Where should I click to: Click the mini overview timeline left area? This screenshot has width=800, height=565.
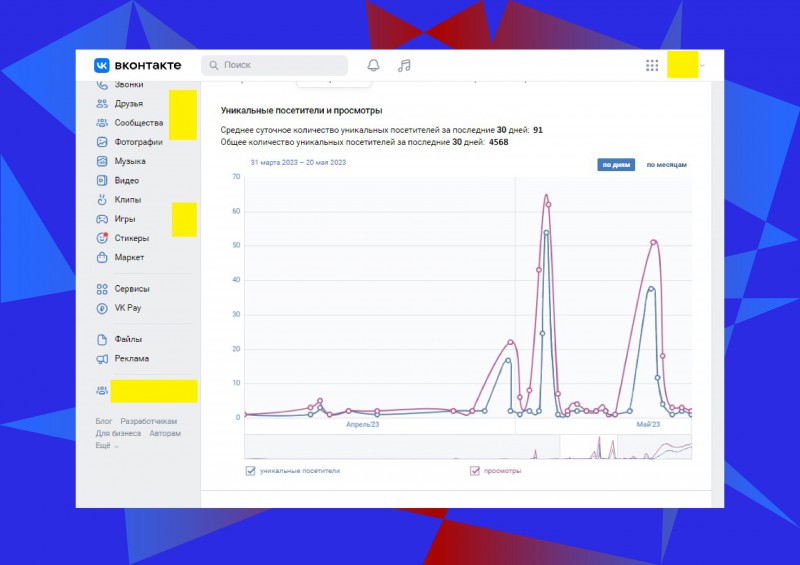pos(402,447)
